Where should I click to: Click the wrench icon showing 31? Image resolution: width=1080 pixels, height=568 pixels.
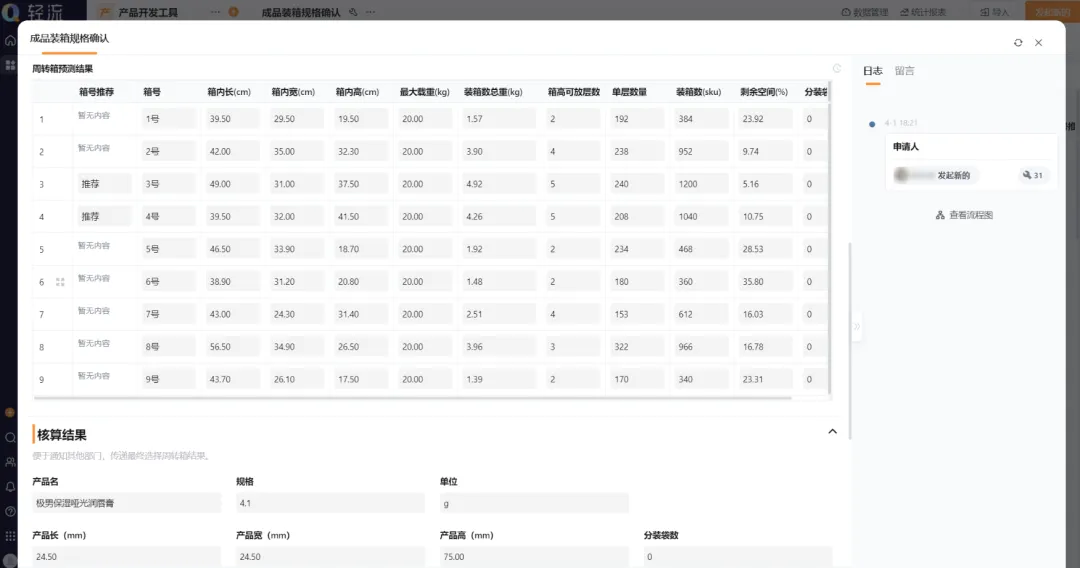[x=1032, y=175]
